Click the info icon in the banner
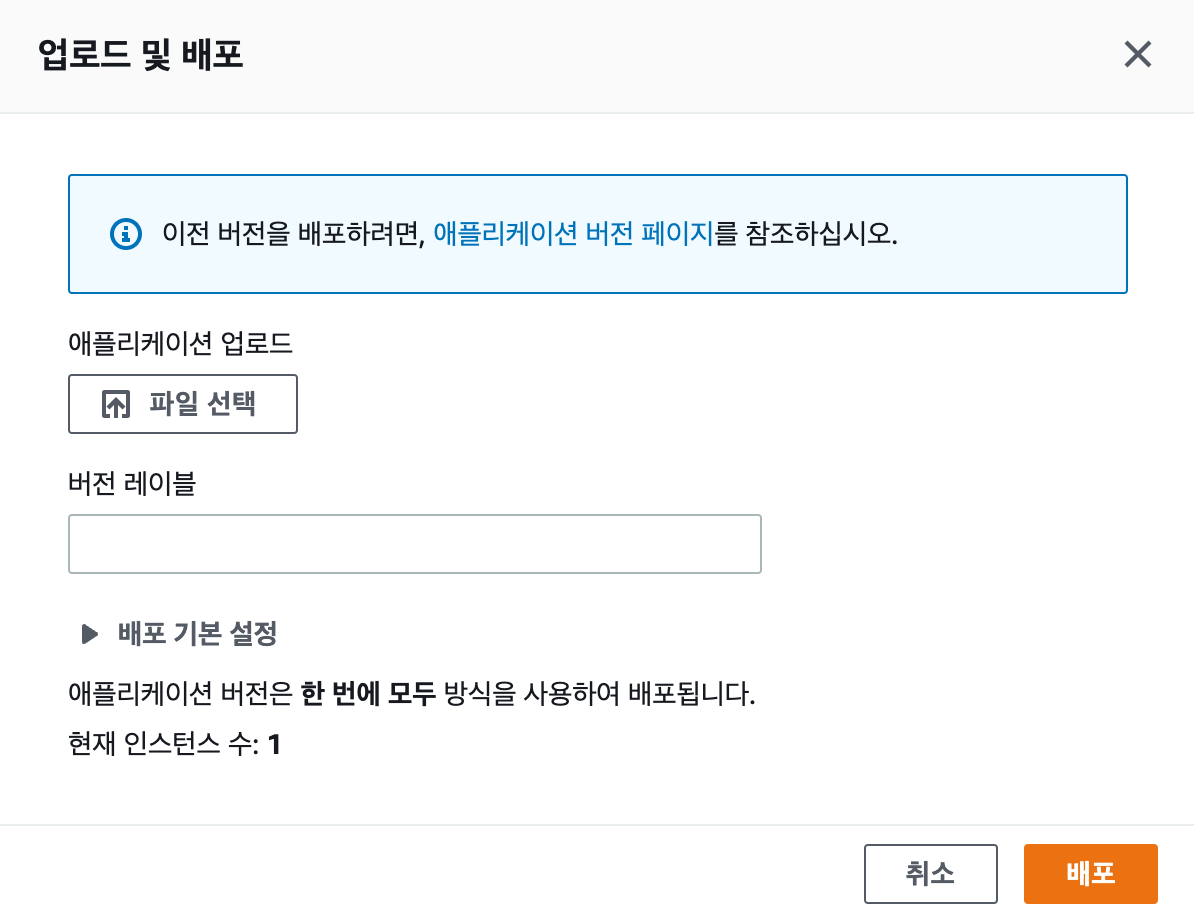Viewport: 1194px width, 920px height. pyautogui.click(x=125, y=234)
